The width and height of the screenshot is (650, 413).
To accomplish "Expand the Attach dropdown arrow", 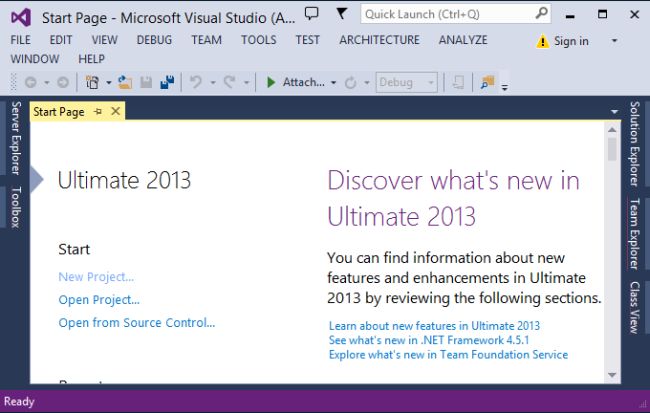I will point(333,83).
